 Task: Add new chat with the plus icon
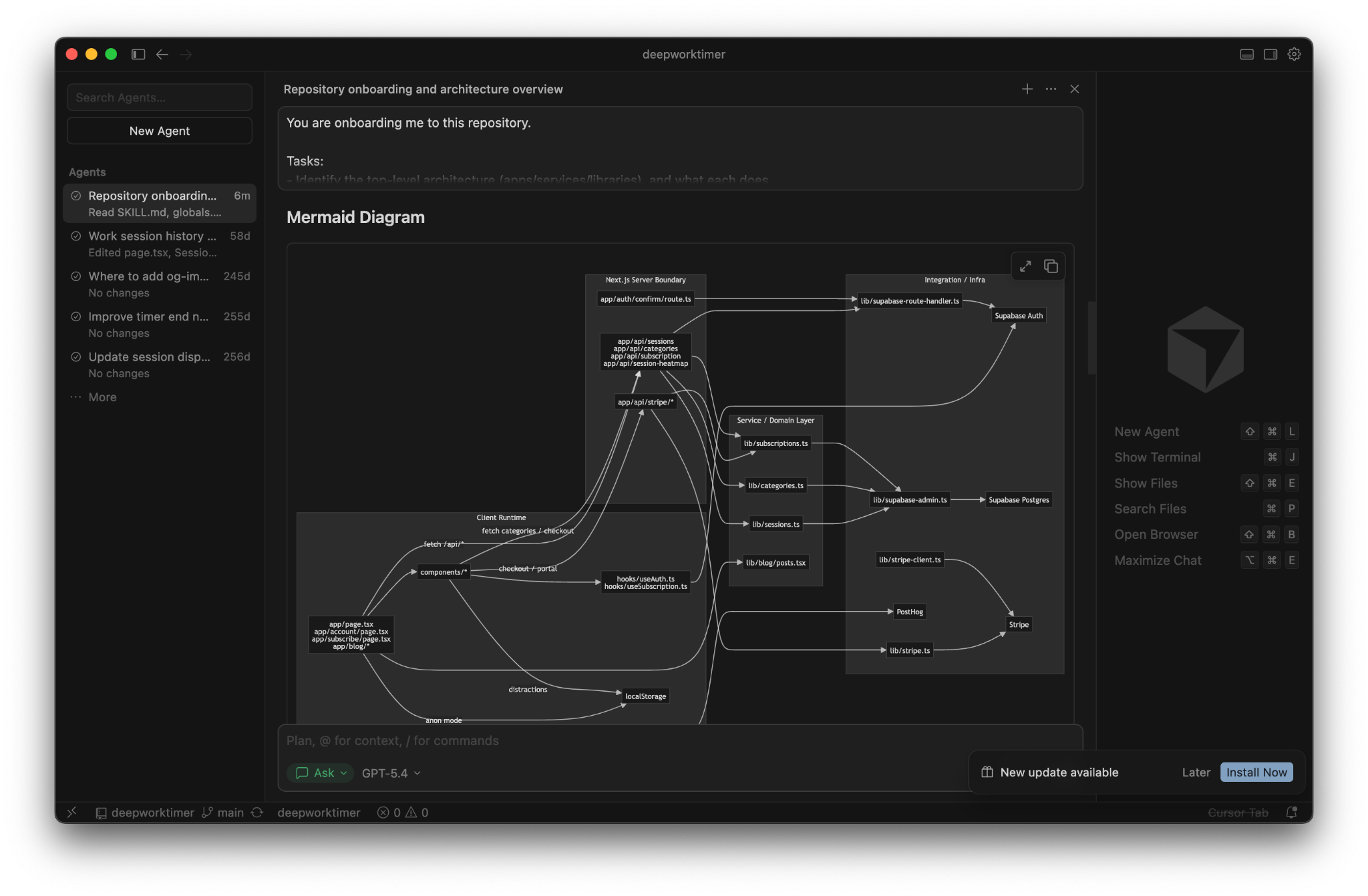pyautogui.click(x=1027, y=89)
